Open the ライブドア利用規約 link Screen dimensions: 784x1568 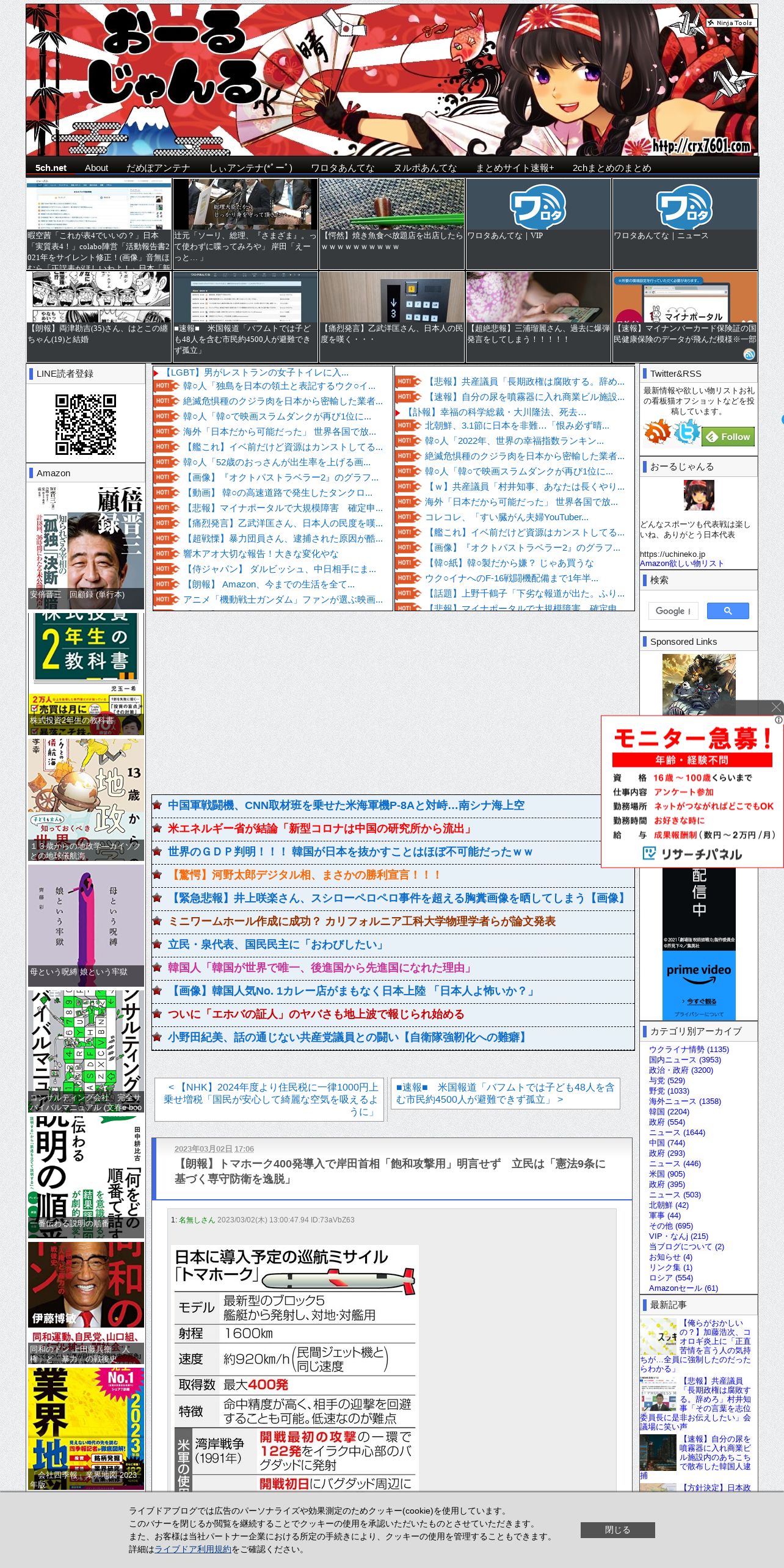(193, 1549)
